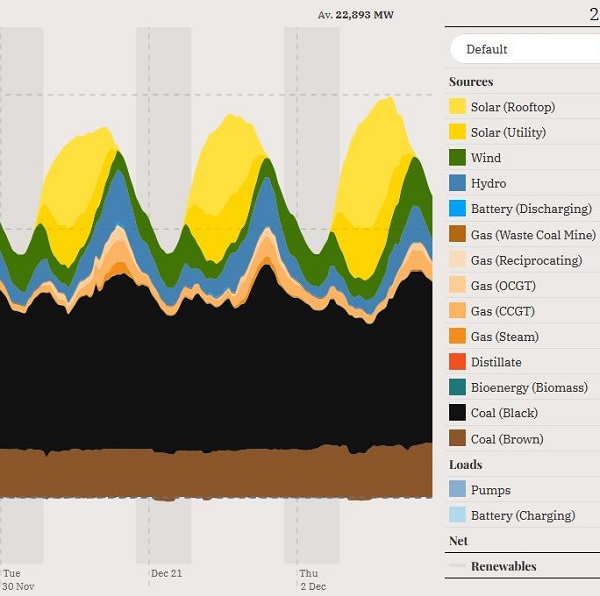Select the Renewables net row
Image resolution: width=600 pixels, height=596 pixels.
tap(503, 566)
